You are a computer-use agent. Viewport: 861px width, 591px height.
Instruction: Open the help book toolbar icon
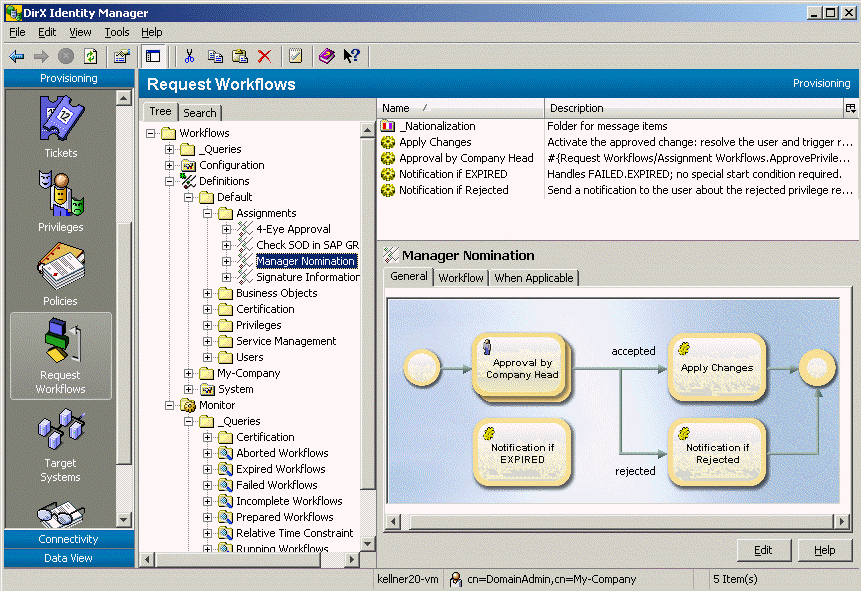click(326, 56)
